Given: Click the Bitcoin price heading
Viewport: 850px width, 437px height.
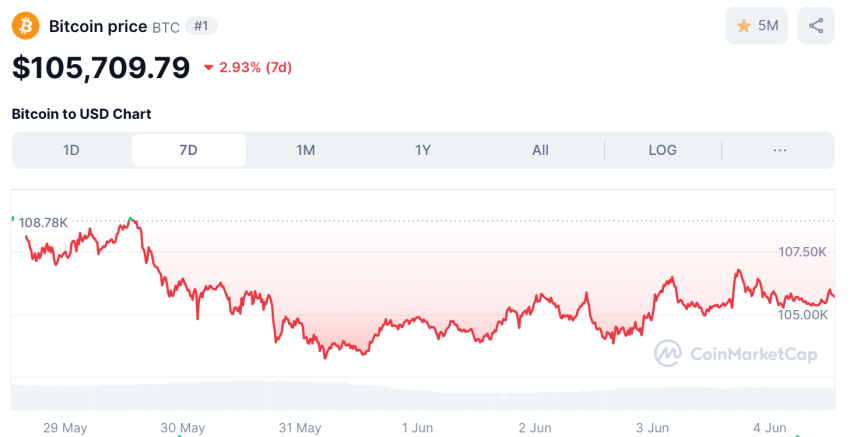Looking at the screenshot, I should pos(98,26).
